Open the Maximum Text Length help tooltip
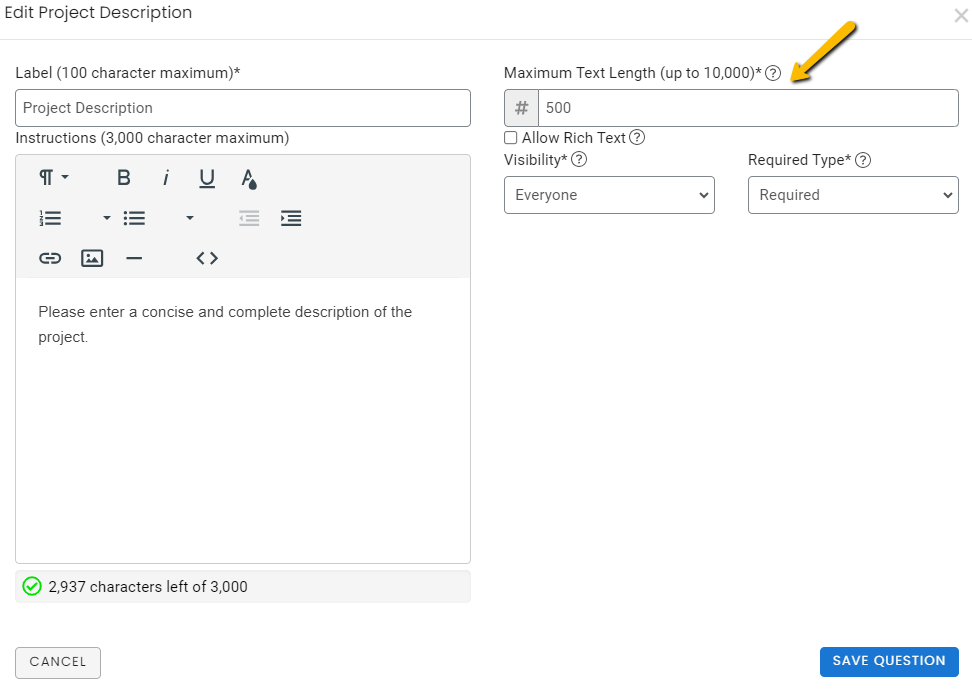The image size is (972, 690). (x=773, y=73)
